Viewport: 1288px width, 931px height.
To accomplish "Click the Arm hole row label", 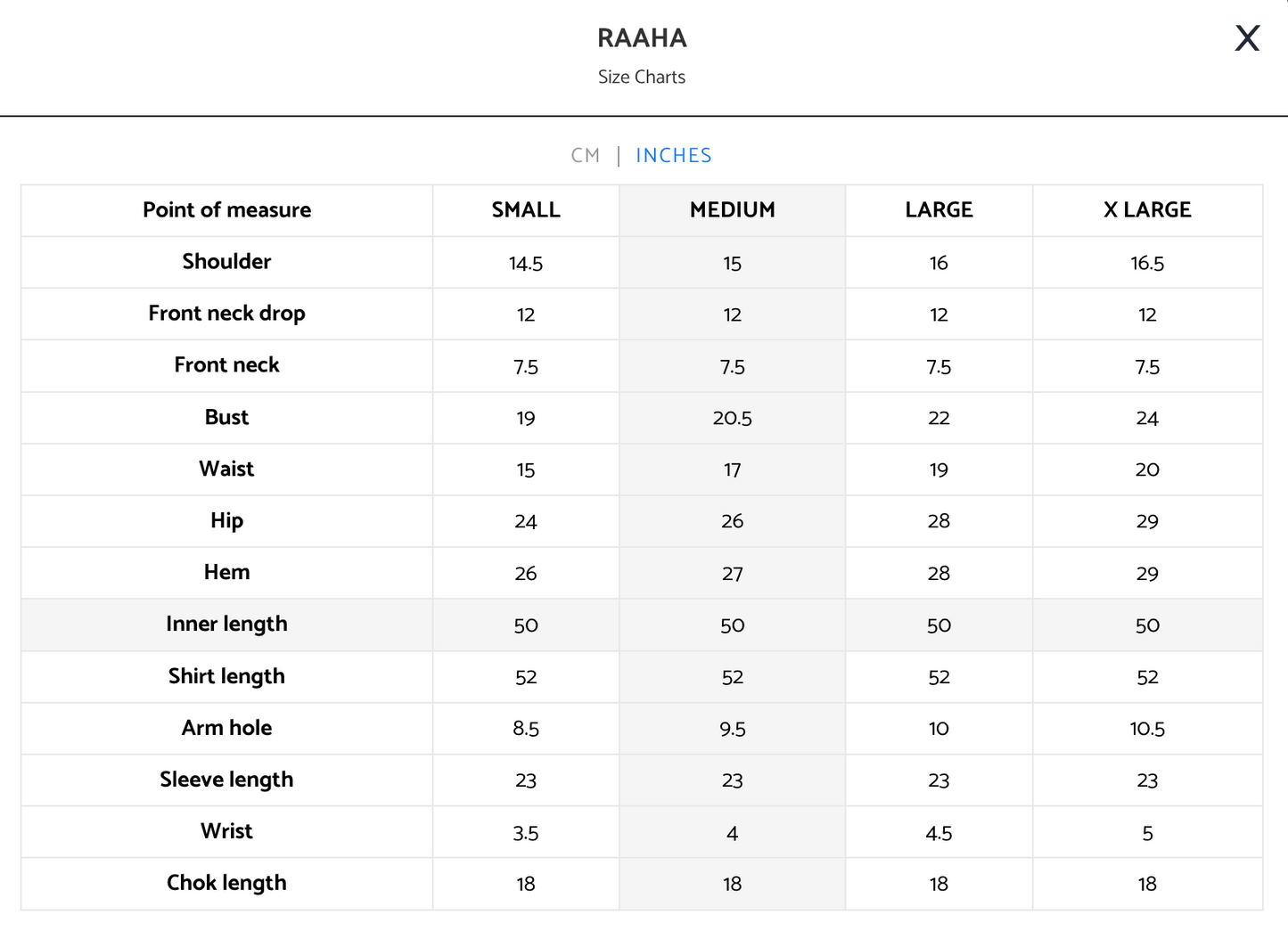I will (226, 728).
